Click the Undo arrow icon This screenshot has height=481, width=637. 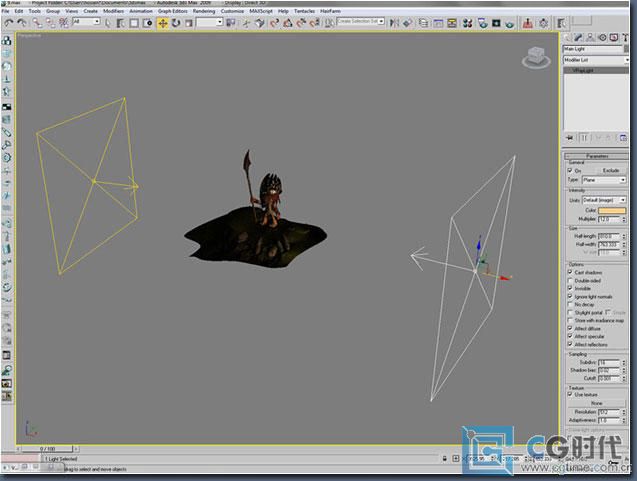pos(9,23)
